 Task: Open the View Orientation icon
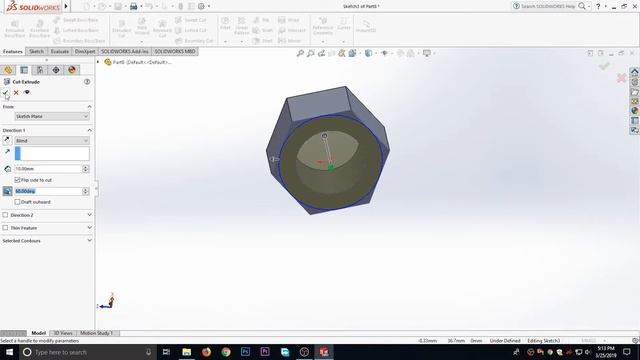click(352, 53)
